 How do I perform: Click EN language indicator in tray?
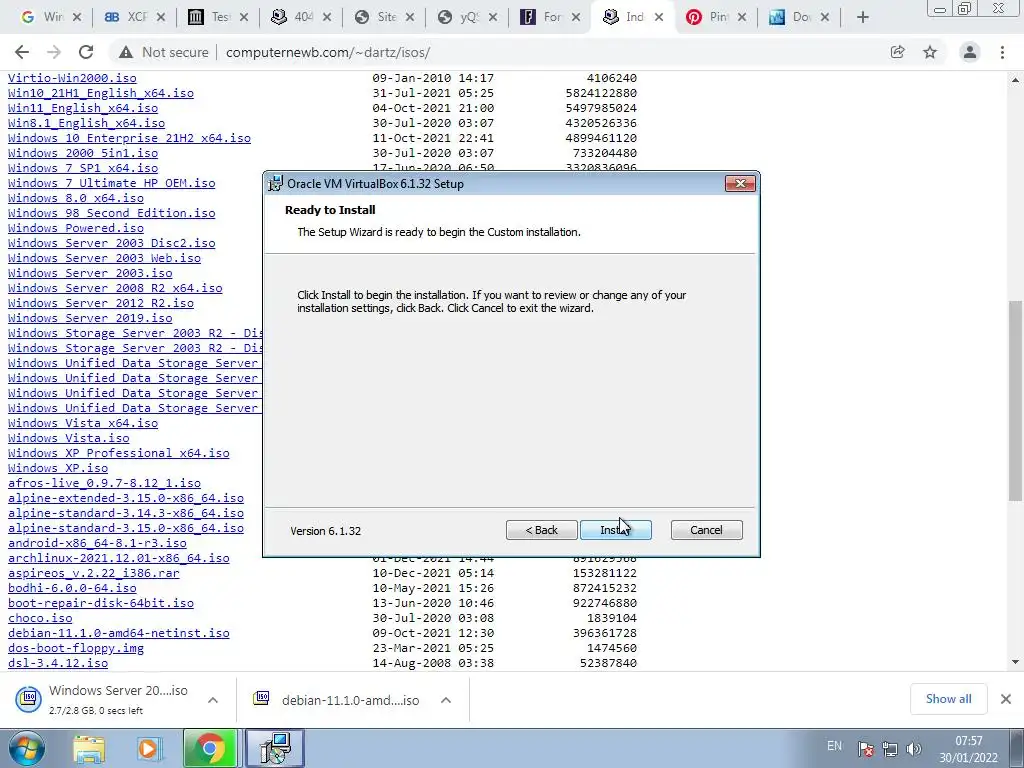pyautogui.click(x=835, y=746)
